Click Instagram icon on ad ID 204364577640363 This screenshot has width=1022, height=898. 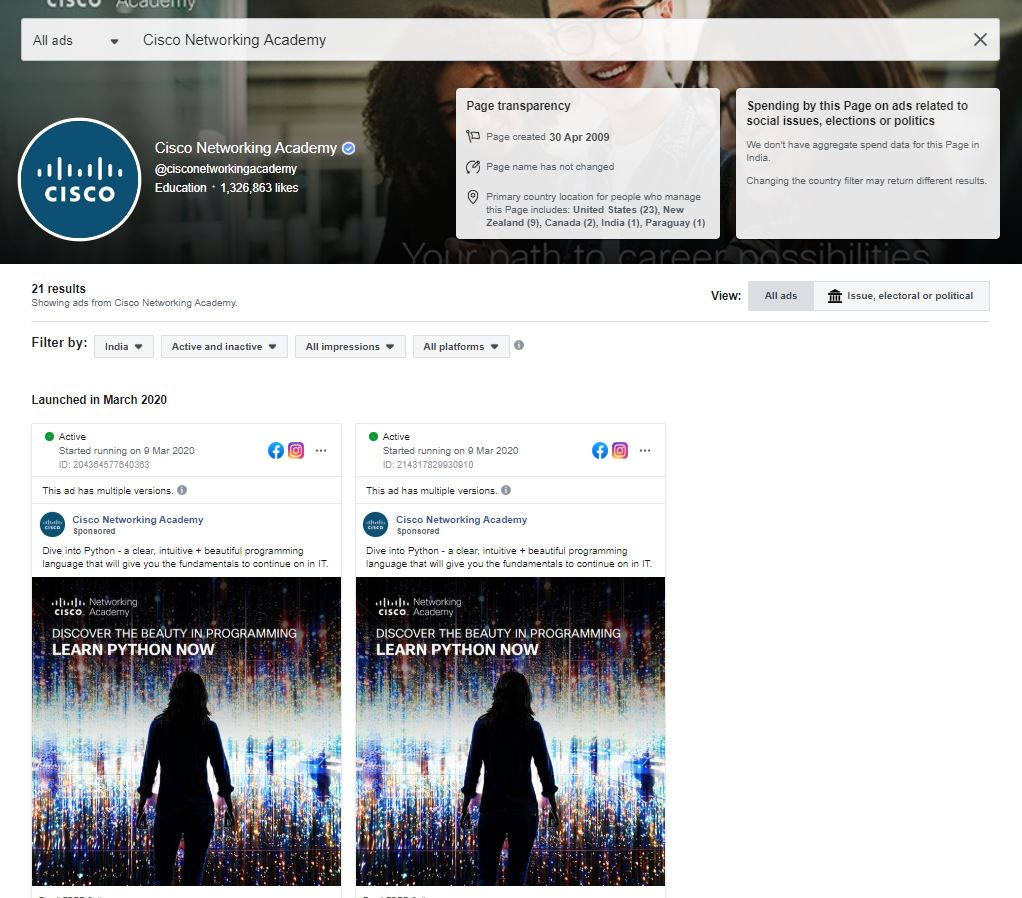[x=296, y=450]
